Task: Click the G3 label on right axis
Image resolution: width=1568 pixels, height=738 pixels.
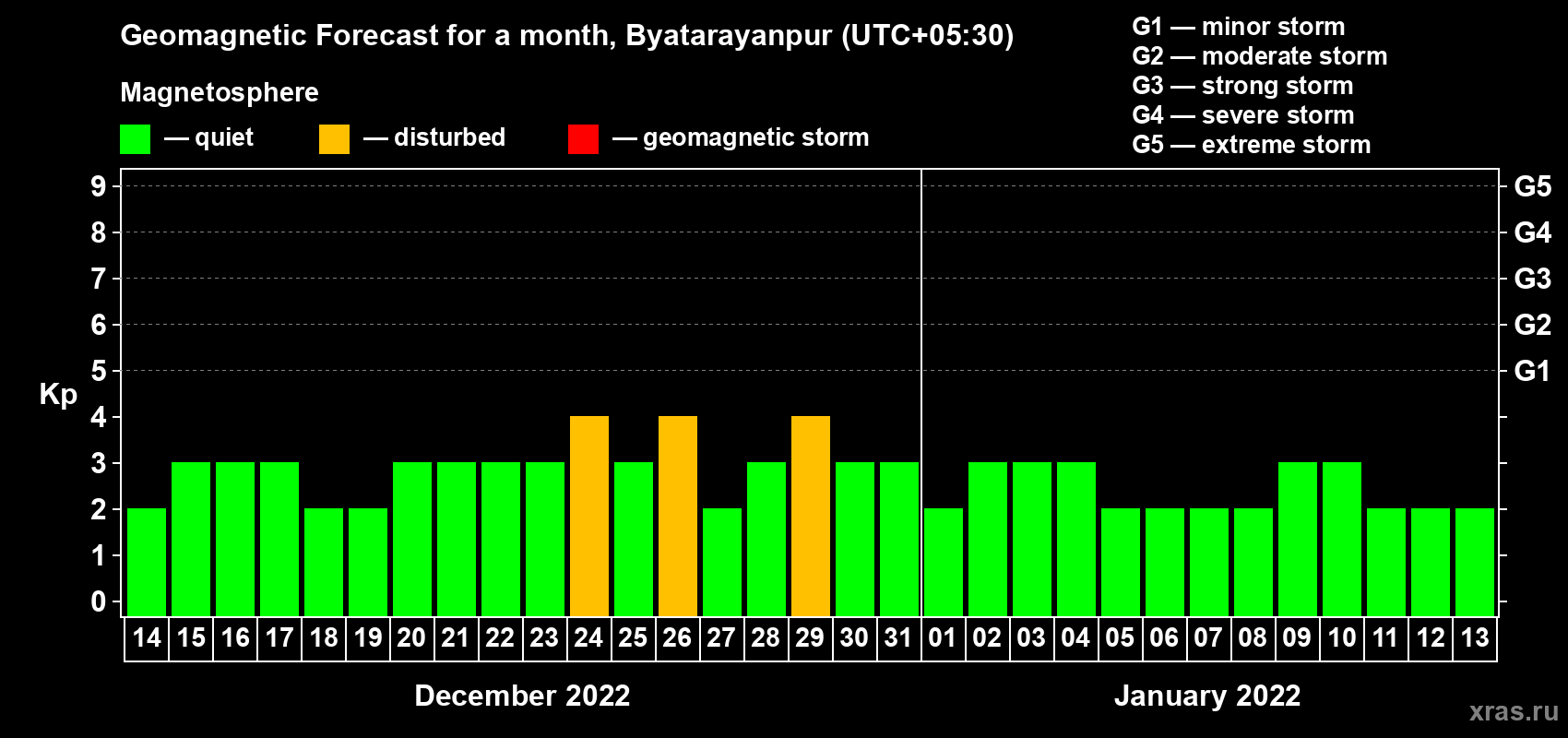Action: point(1533,279)
